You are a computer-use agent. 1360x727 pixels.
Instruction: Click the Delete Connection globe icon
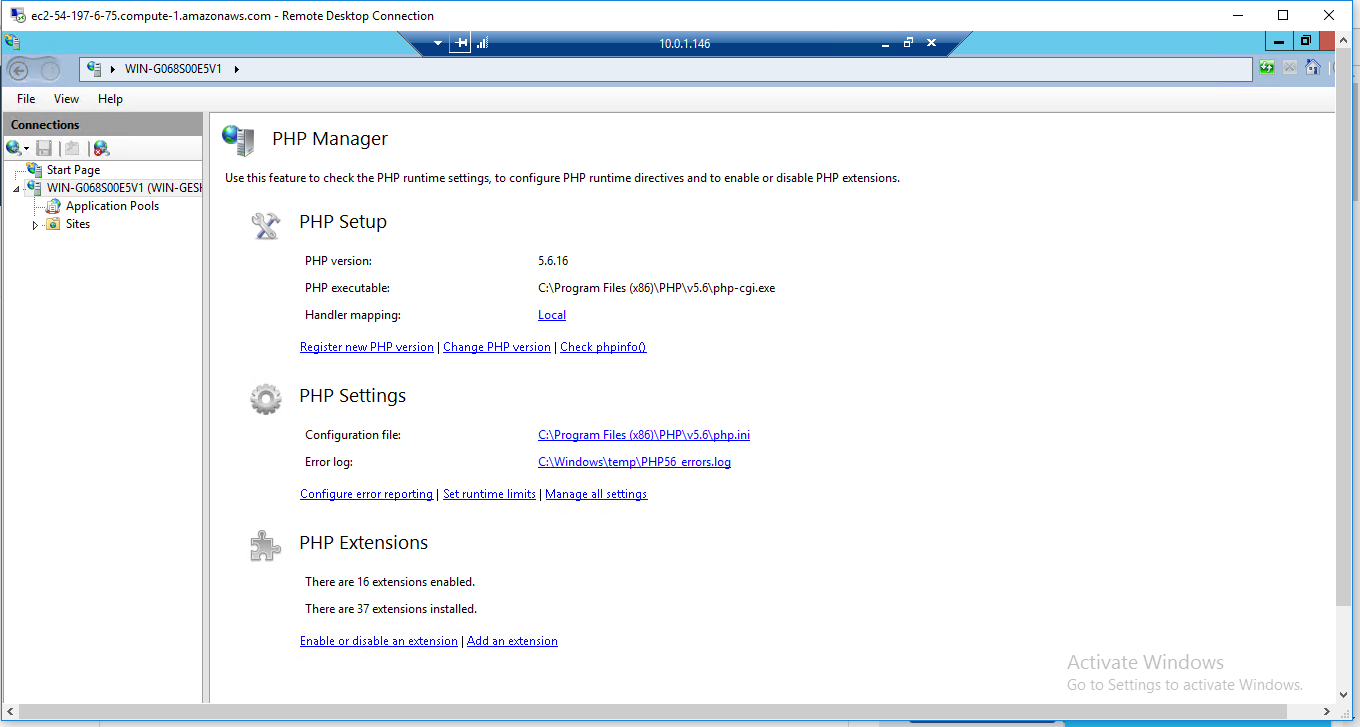click(100, 147)
